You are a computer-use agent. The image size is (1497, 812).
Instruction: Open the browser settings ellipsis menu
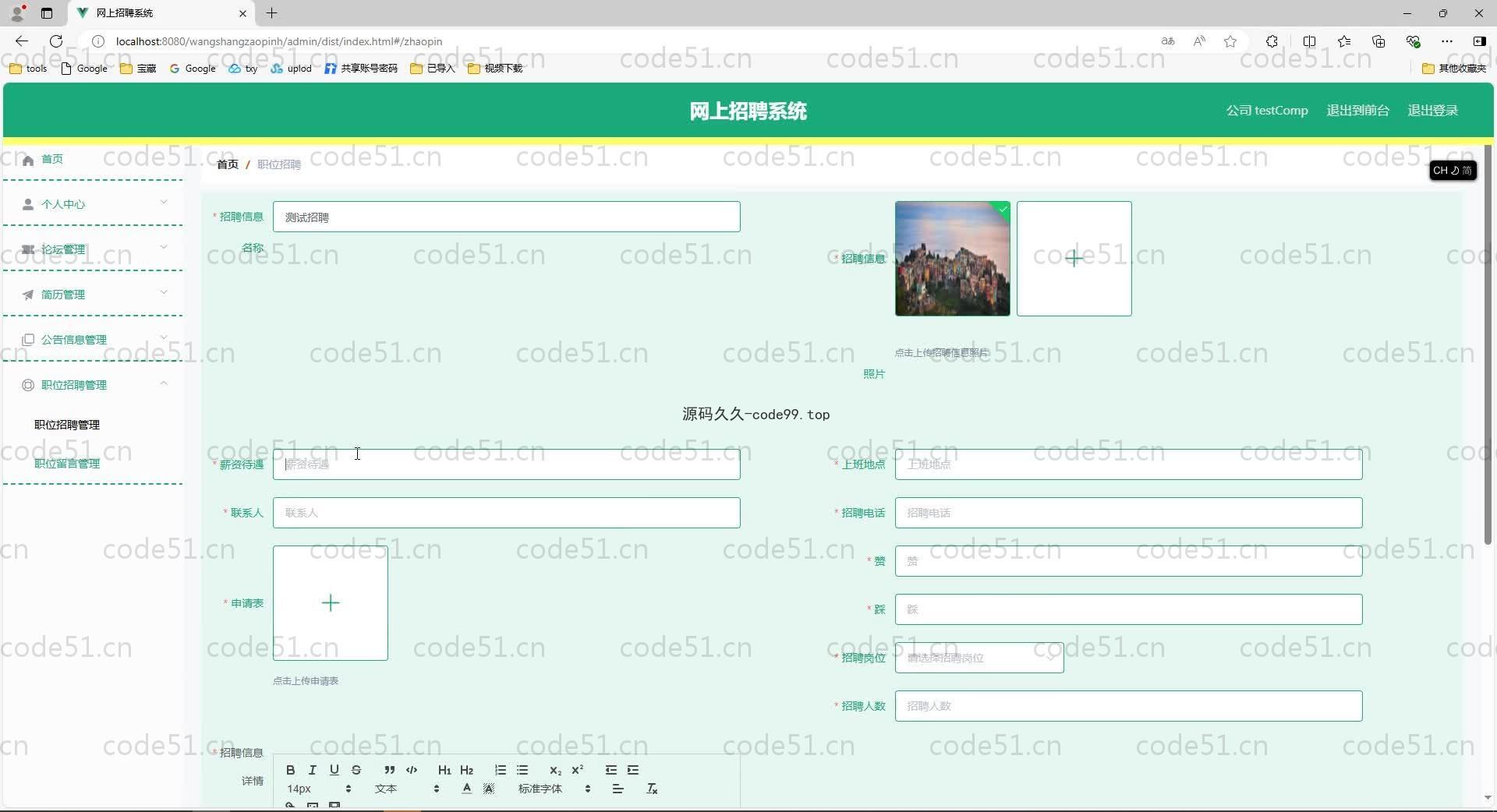(1447, 41)
